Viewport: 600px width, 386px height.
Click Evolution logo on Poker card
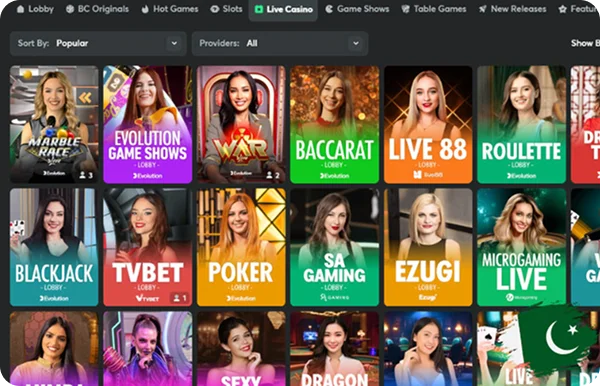tap(241, 298)
